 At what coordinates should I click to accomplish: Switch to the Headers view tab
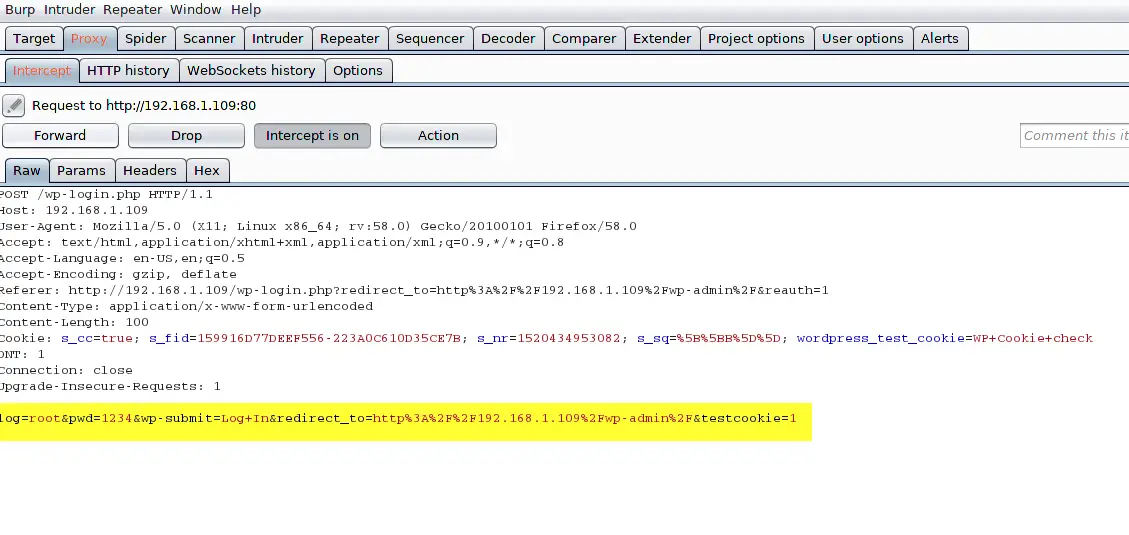150,171
